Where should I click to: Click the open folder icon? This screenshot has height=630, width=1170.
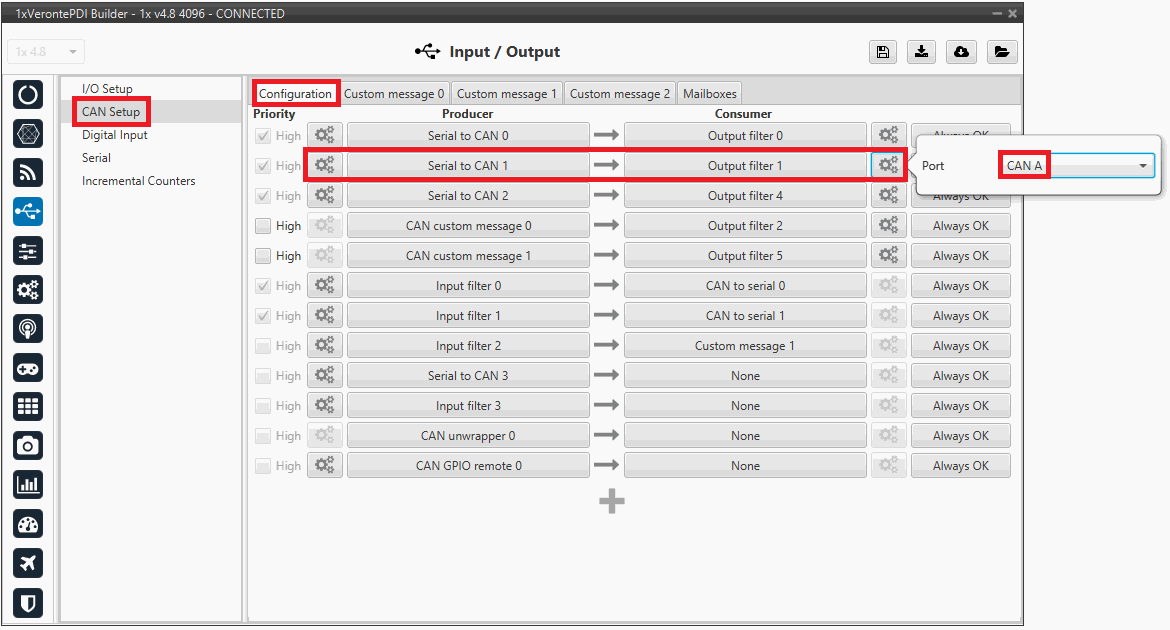point(1001,52)
